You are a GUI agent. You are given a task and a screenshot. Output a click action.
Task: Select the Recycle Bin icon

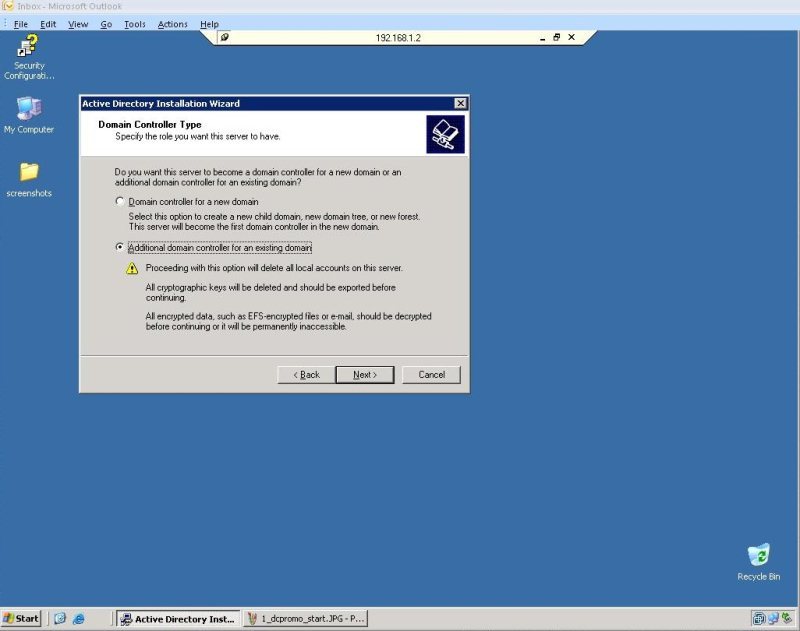click(759, 562)
